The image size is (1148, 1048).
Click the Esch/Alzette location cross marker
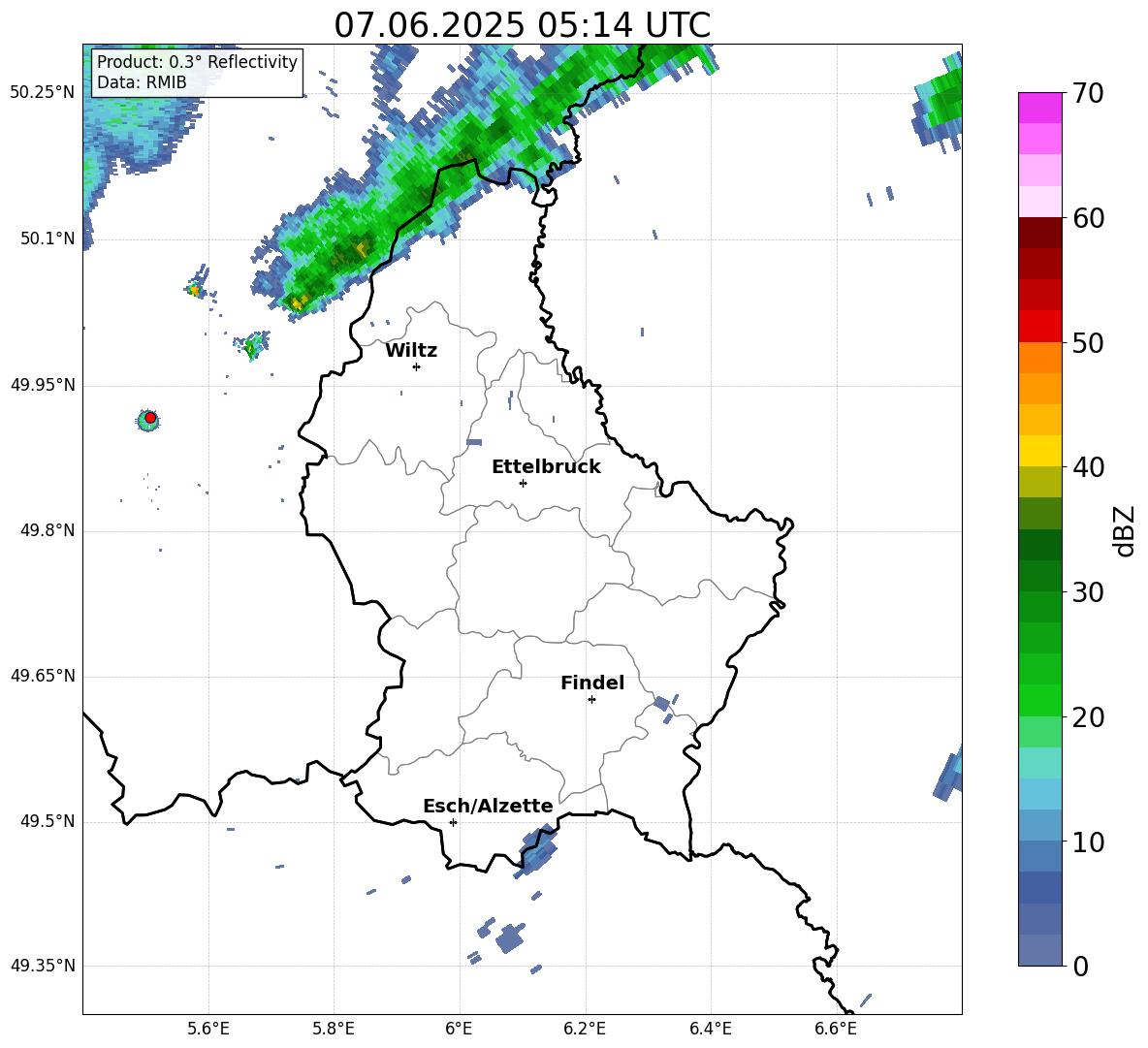453,822
